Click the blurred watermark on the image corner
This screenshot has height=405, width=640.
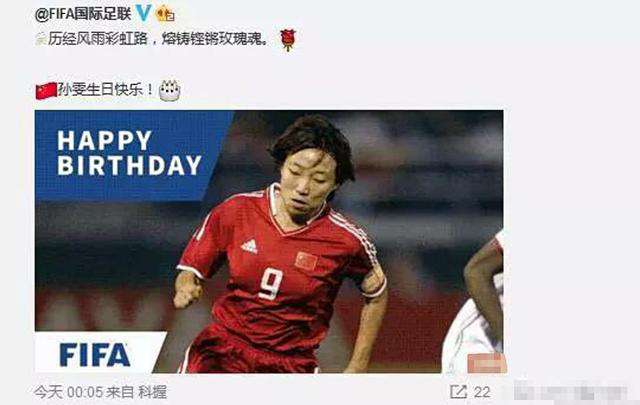click(487, 363)
